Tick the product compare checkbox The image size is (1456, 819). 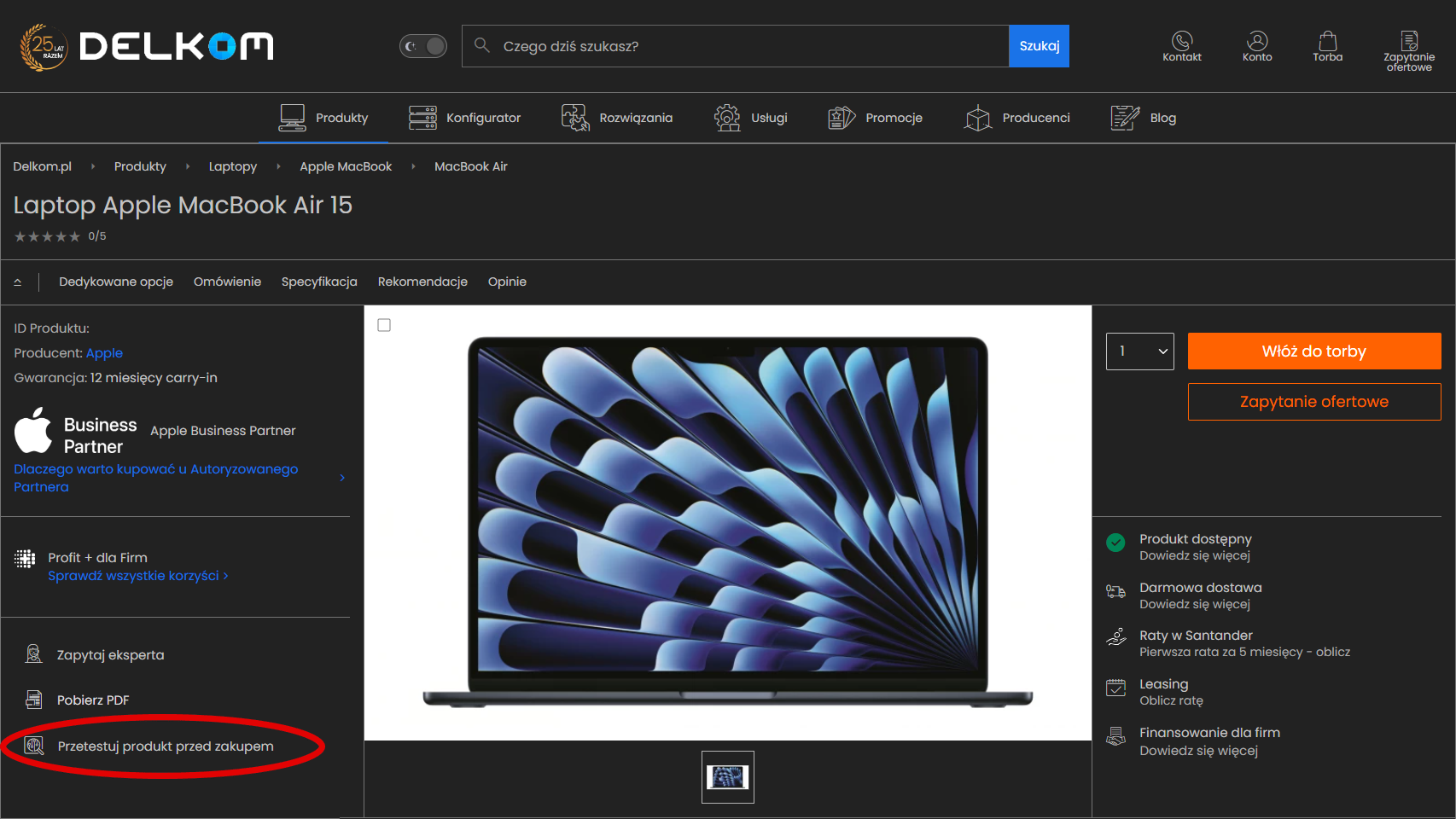click(x=384, y=325)
